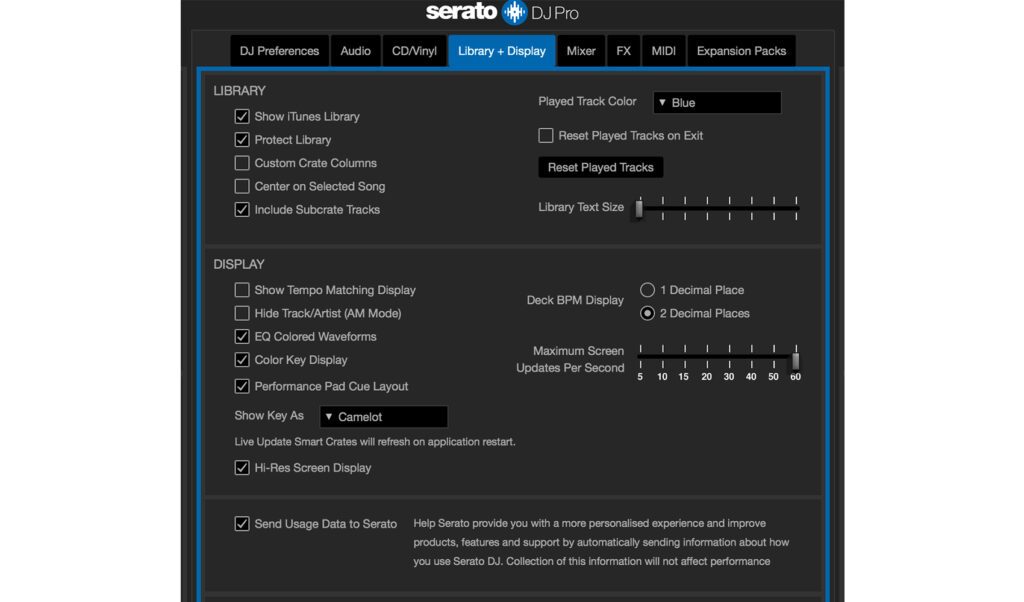The width and height of the screenshot is (1024, 602).
Task: Enable Center on Selected Song
Action: 242,186
